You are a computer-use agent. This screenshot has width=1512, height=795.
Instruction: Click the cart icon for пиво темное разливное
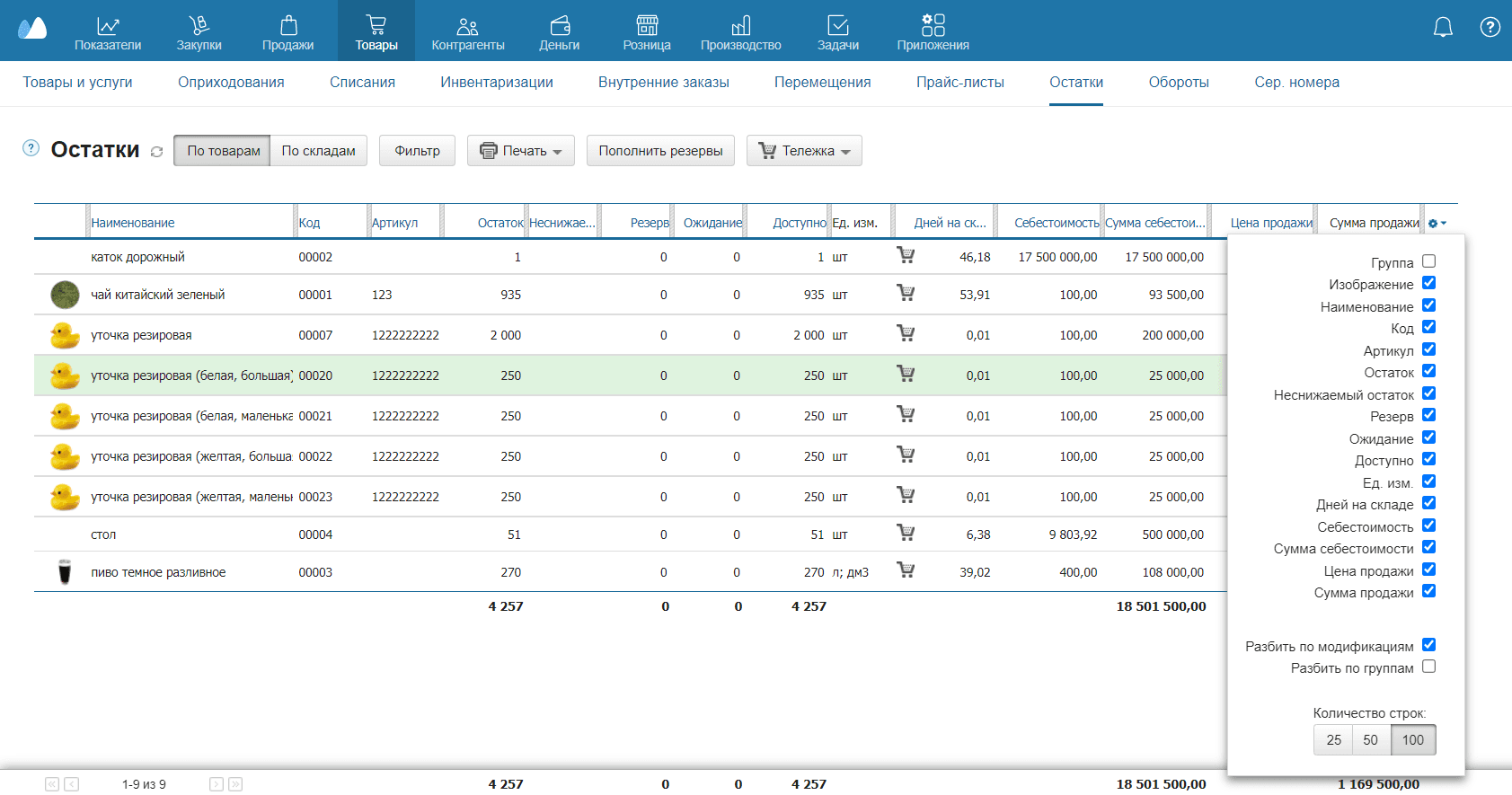[906, 570]
